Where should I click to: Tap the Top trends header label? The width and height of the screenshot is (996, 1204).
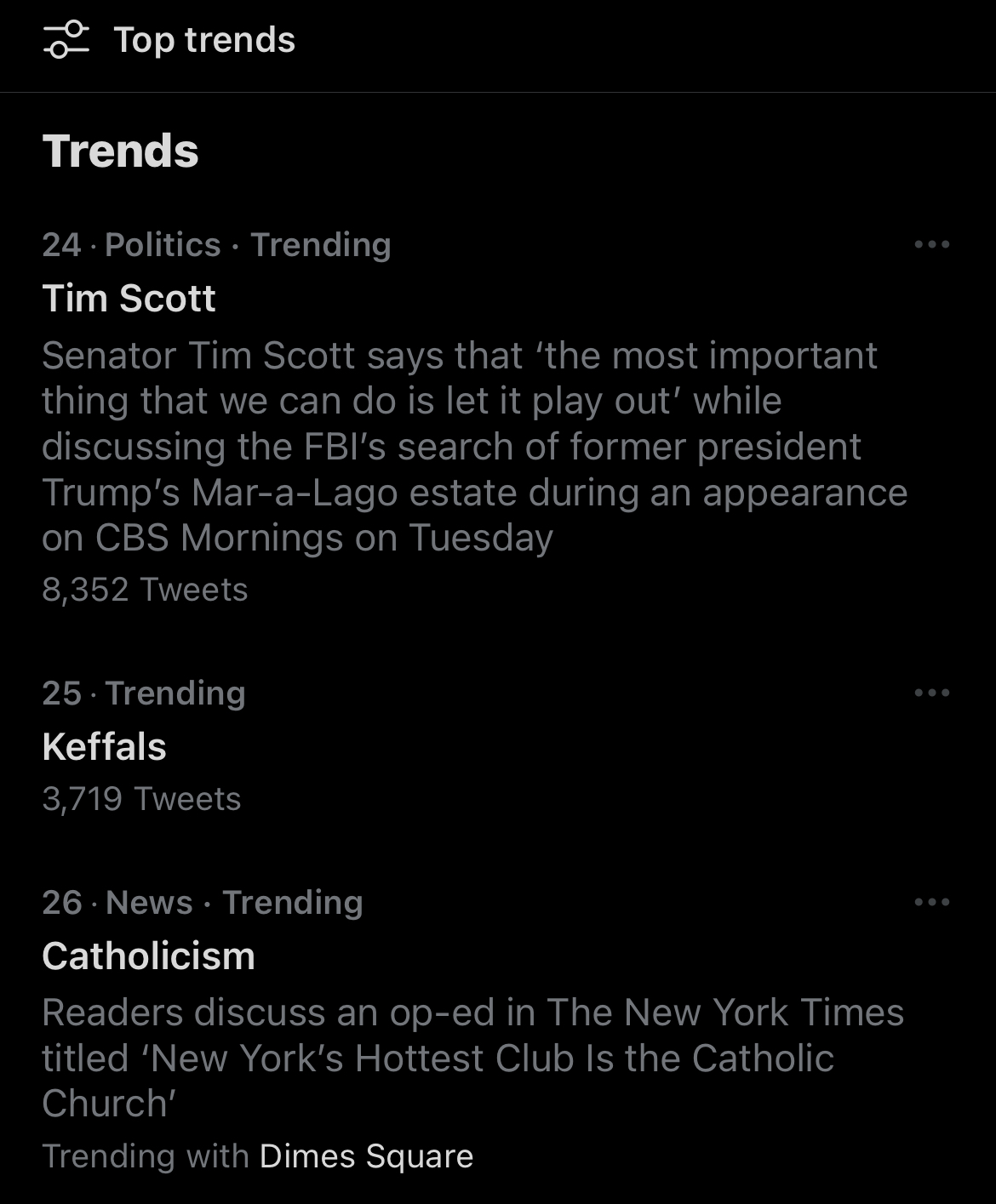(204, 40)
